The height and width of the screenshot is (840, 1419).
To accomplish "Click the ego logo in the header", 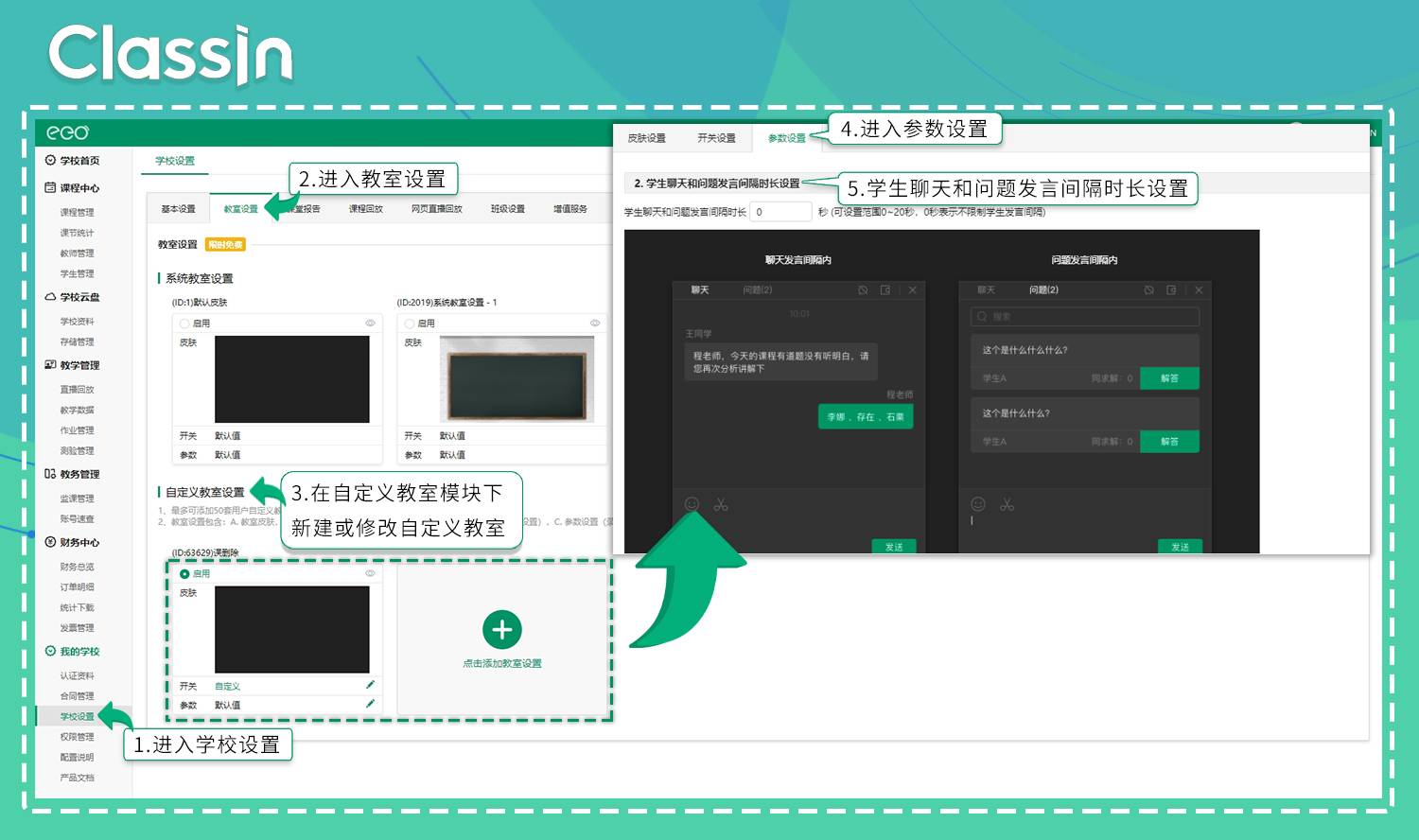I will [x=68, y=132].
